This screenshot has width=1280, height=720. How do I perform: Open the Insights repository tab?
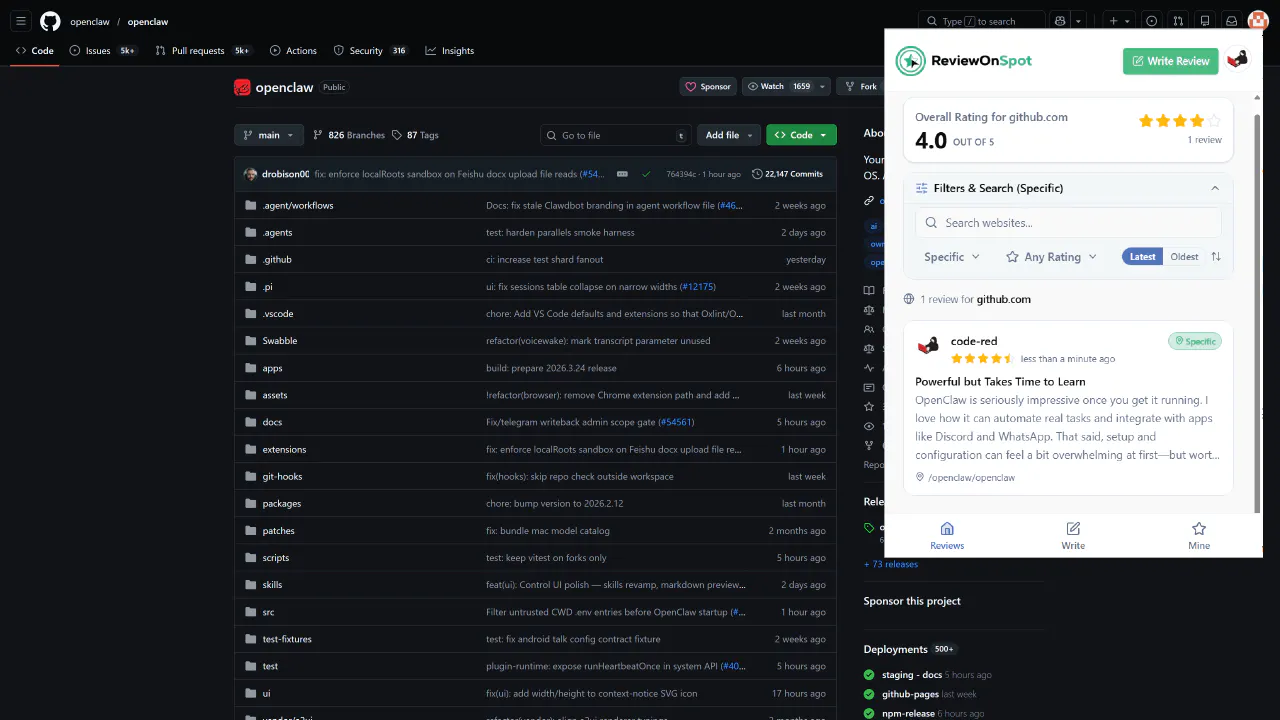pyautogui.click(x=450, y=51)
